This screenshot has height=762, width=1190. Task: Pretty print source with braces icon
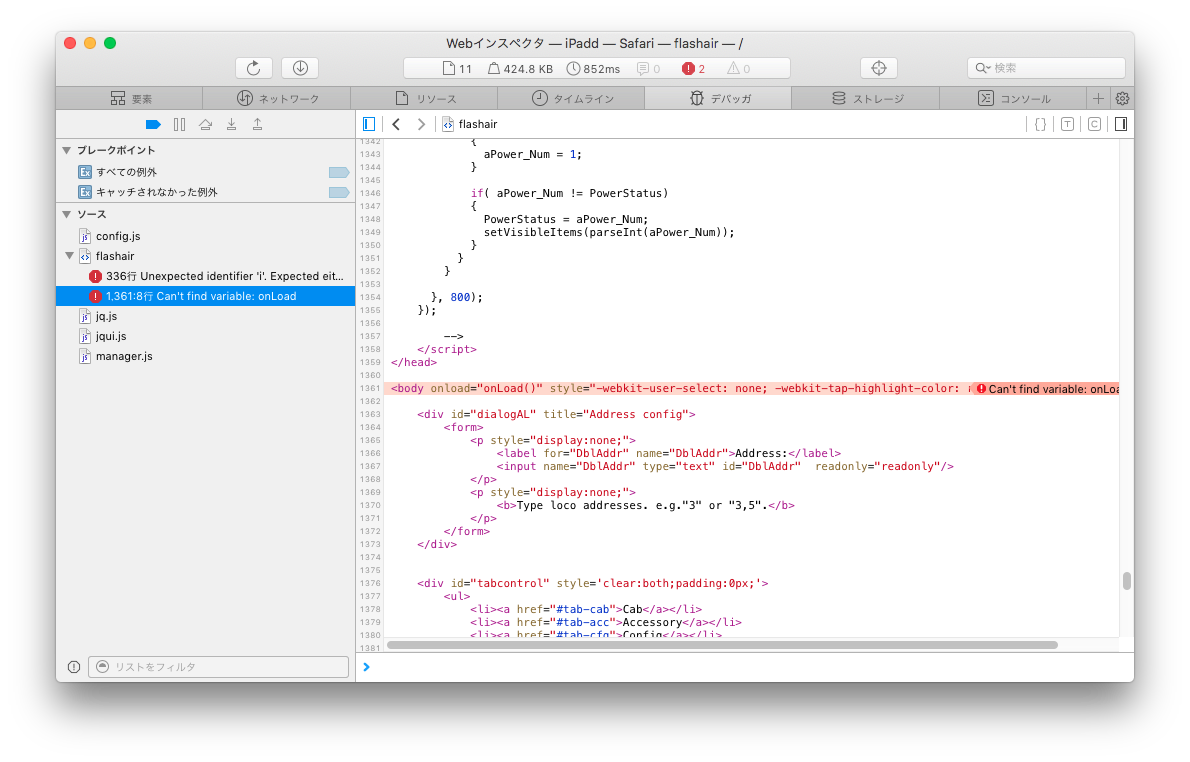point(1040,124)
